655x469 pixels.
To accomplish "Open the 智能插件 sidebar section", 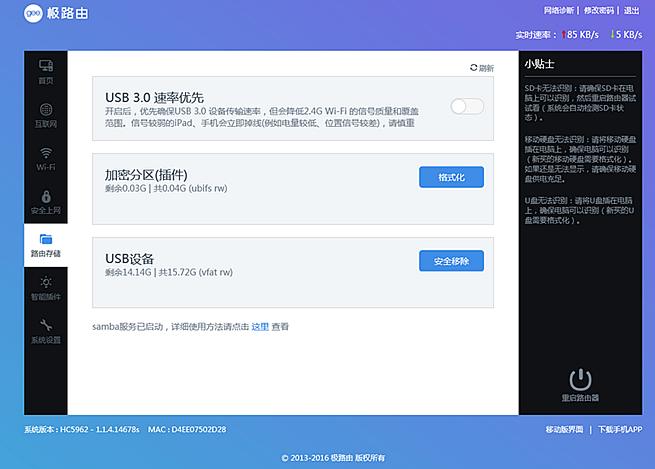I will [x=46, y=288].
